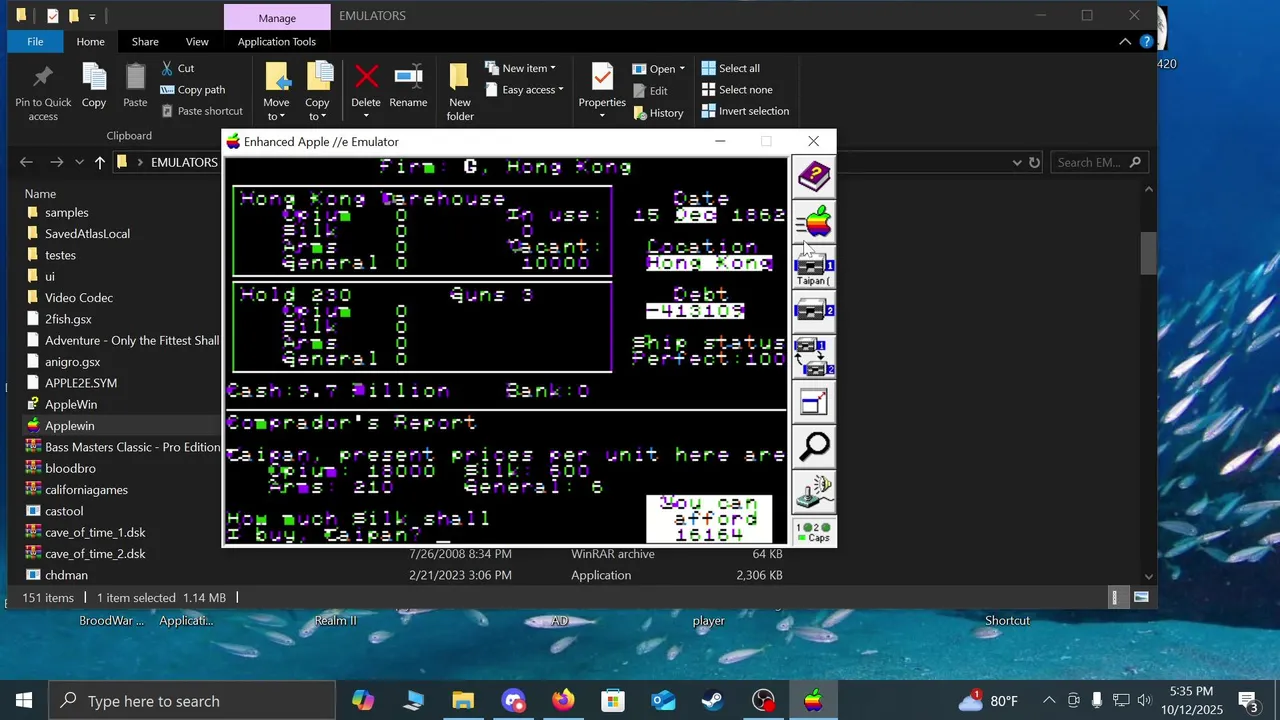Open OBS Studio from taskbar
This screenshot has height=720, width=1280.
pyautogui.click(x=763, y=701)
